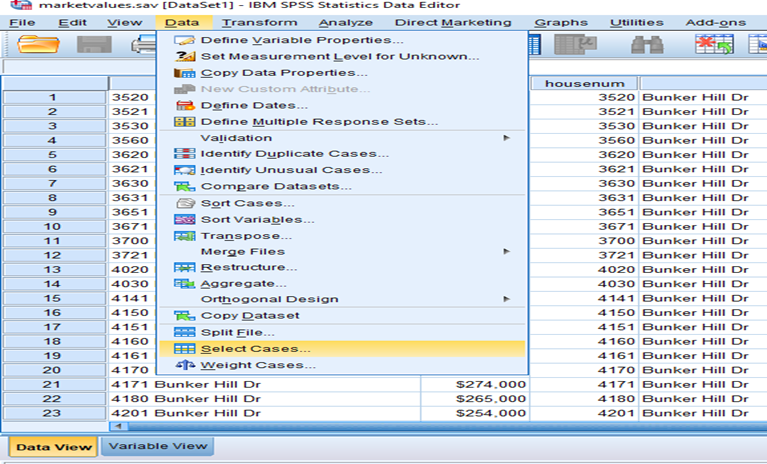Screen dimensions: 767x464
Task: Click housenum value 3520
Action: click(585, 97)
